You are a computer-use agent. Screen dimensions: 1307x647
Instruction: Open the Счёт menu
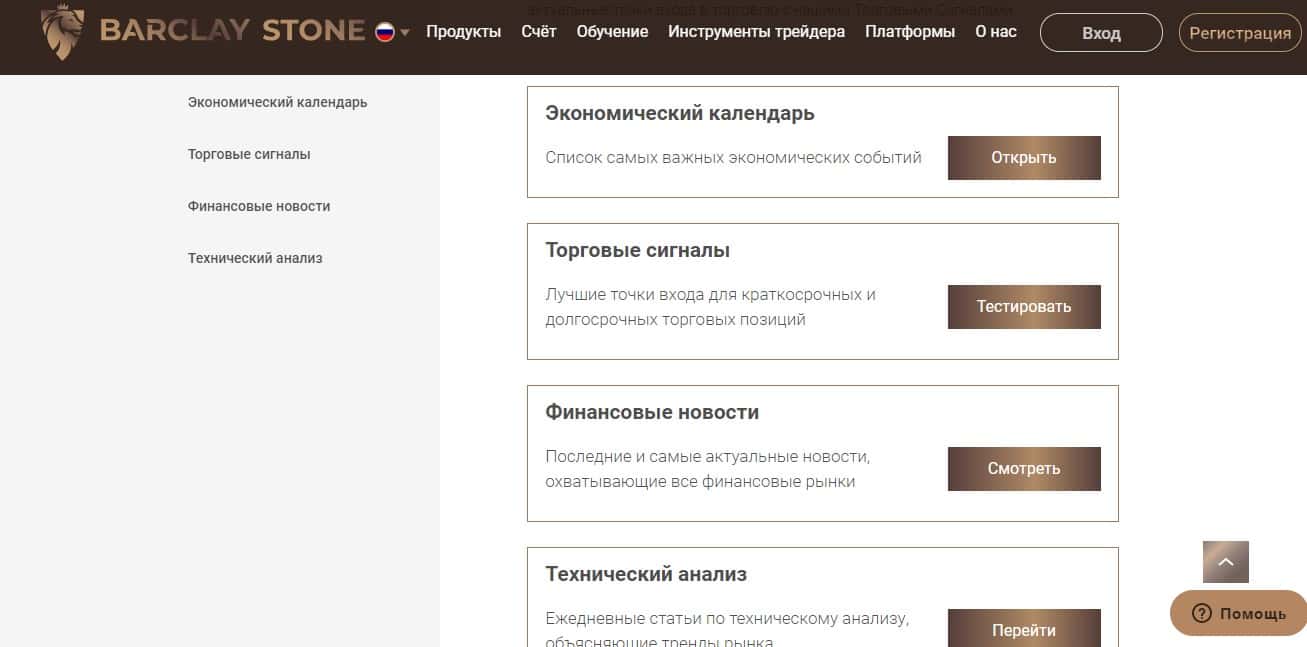[x=539, y=31]
